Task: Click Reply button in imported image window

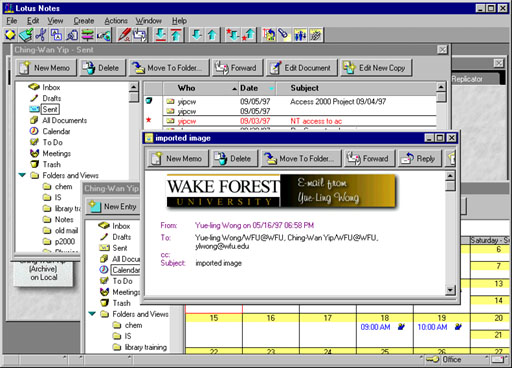Action: tap(419, 159)
